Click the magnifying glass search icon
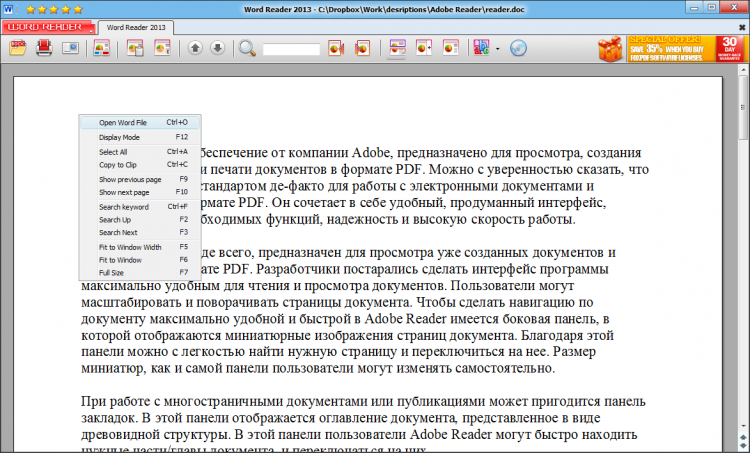The width and height of the screenshot is (750, 453). [247, 48]
